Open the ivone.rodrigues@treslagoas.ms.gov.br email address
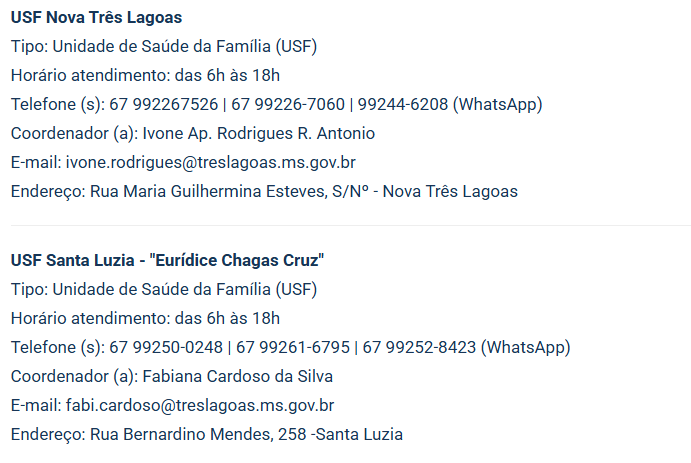Image resolution: width=691 pixels, height=463 pixels. tap(210, 162)
